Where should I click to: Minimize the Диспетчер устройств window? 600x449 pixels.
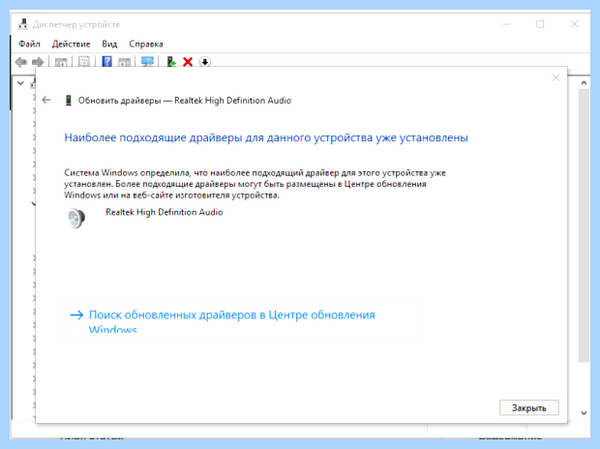coord(506,24)
